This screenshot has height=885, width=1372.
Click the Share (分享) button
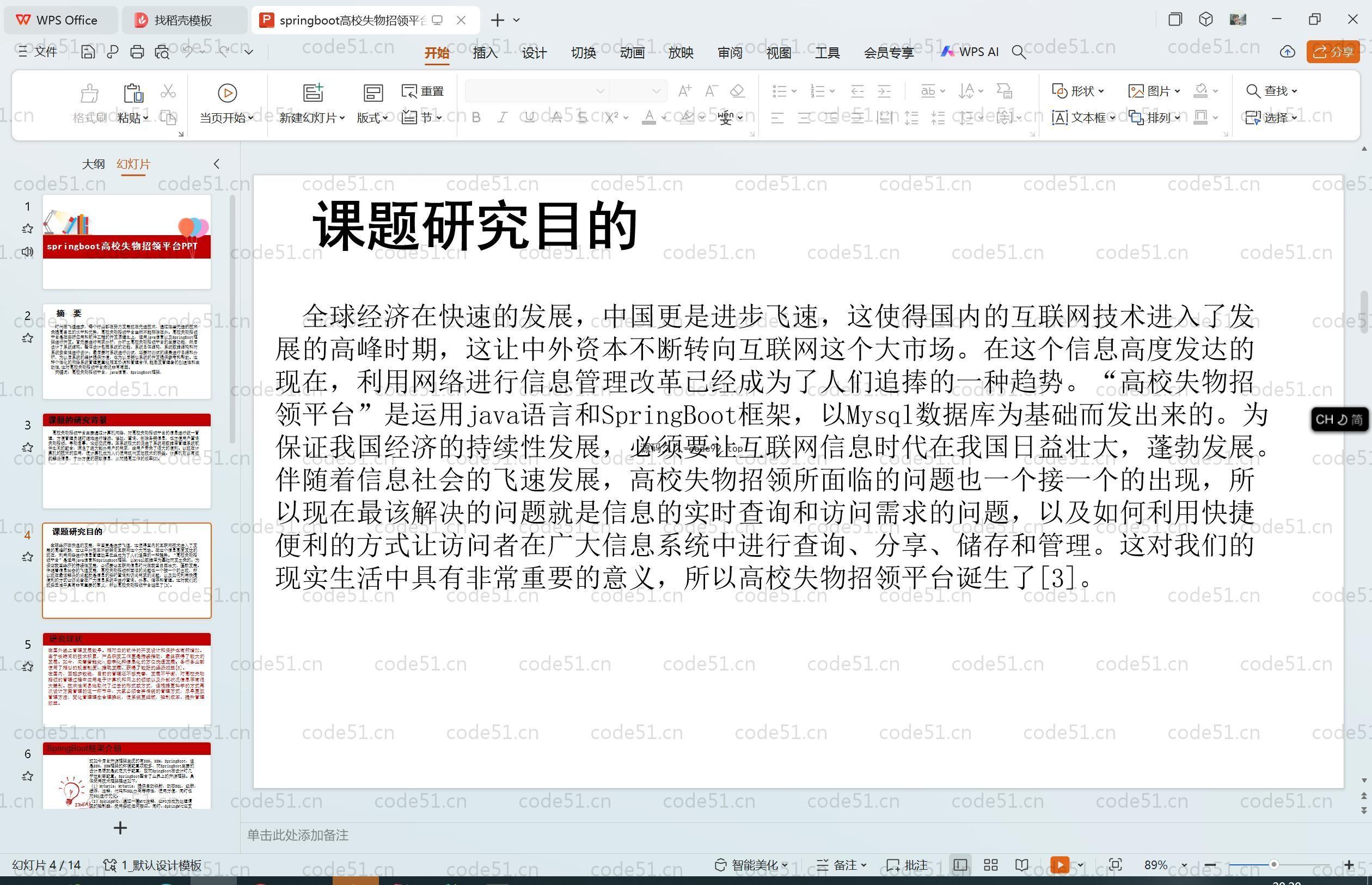pyautogui.click(x=1332, y=52)
